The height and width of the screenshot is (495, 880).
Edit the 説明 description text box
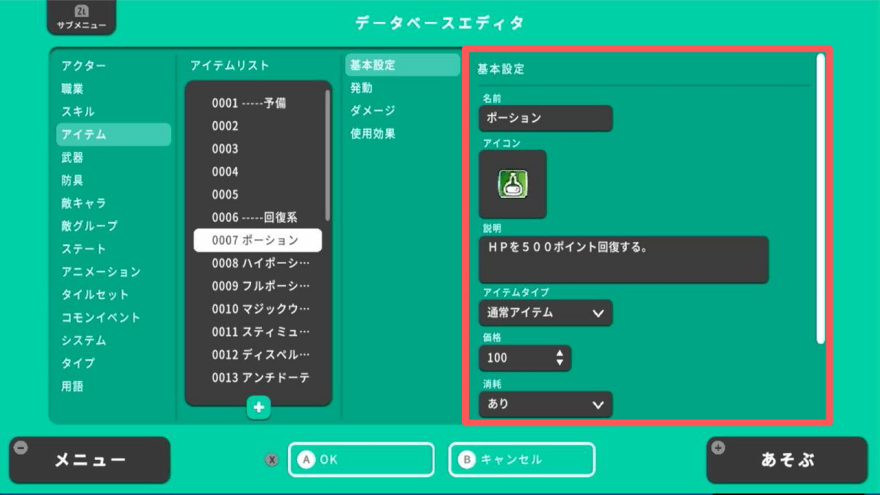pyautogui.click(x=624, y=259)
